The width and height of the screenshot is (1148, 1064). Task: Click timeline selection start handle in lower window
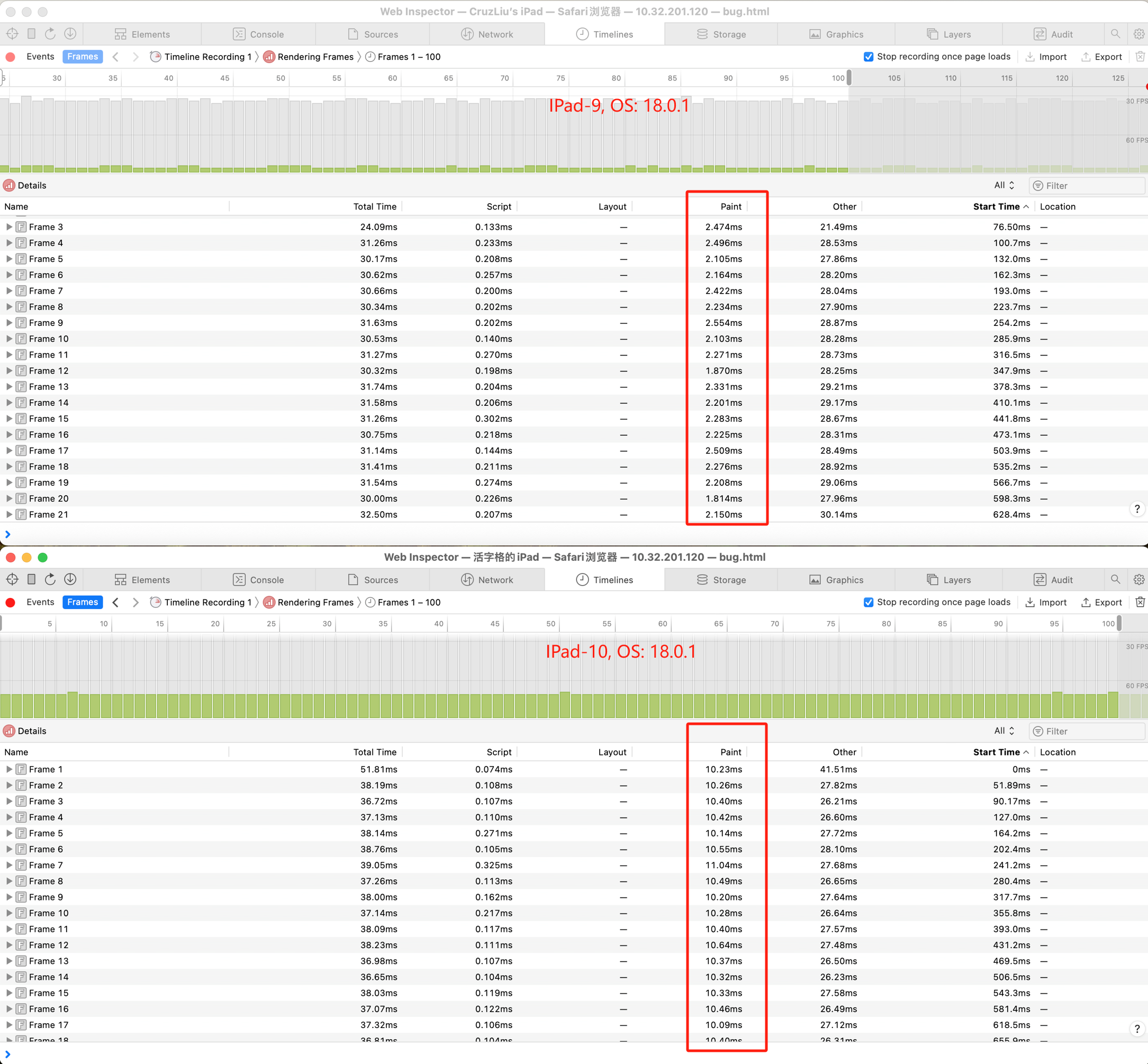(2, 623)
